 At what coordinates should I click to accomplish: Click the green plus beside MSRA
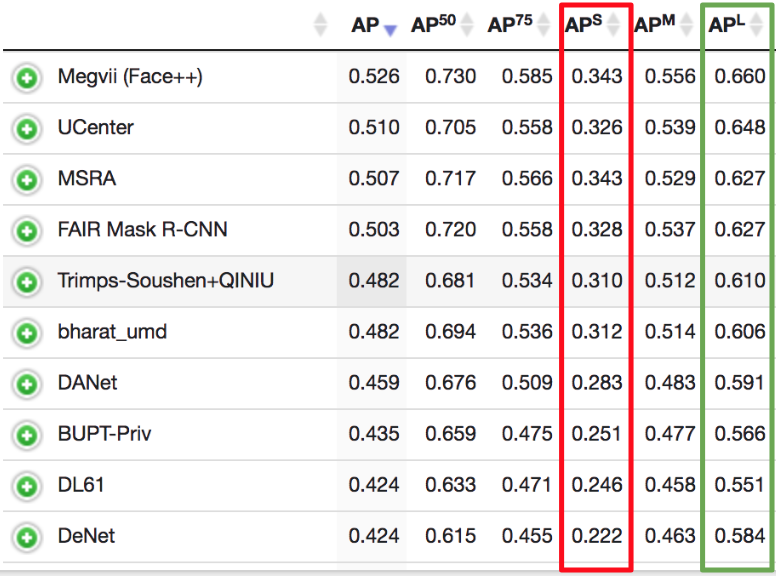[x=27, y=180]
